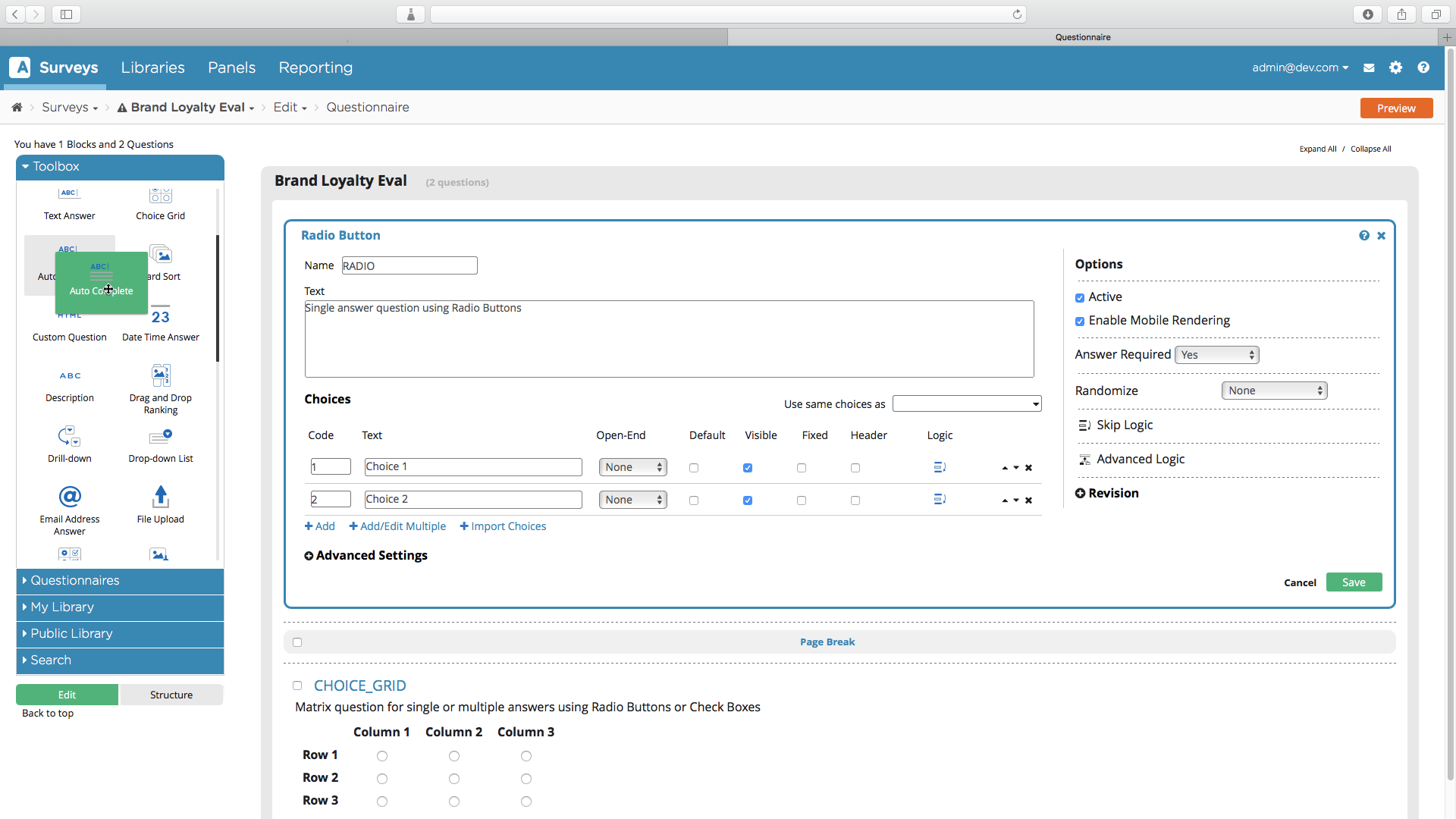Image resolution: width=1456 pixels, height=819 pixels.
Task: Click Add new choice link
Action: coord(319,526)
